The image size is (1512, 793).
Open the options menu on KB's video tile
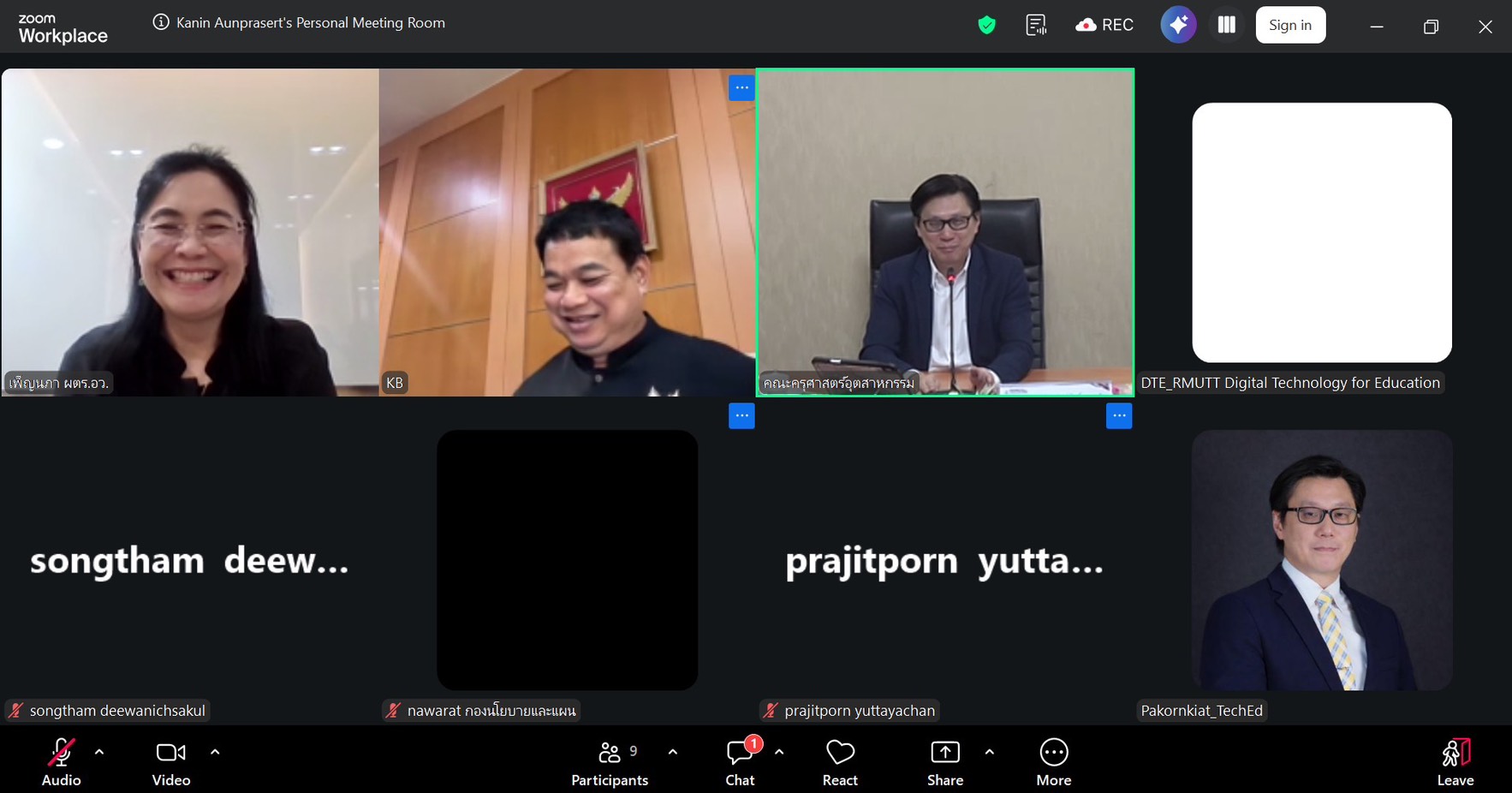(741, 87)
